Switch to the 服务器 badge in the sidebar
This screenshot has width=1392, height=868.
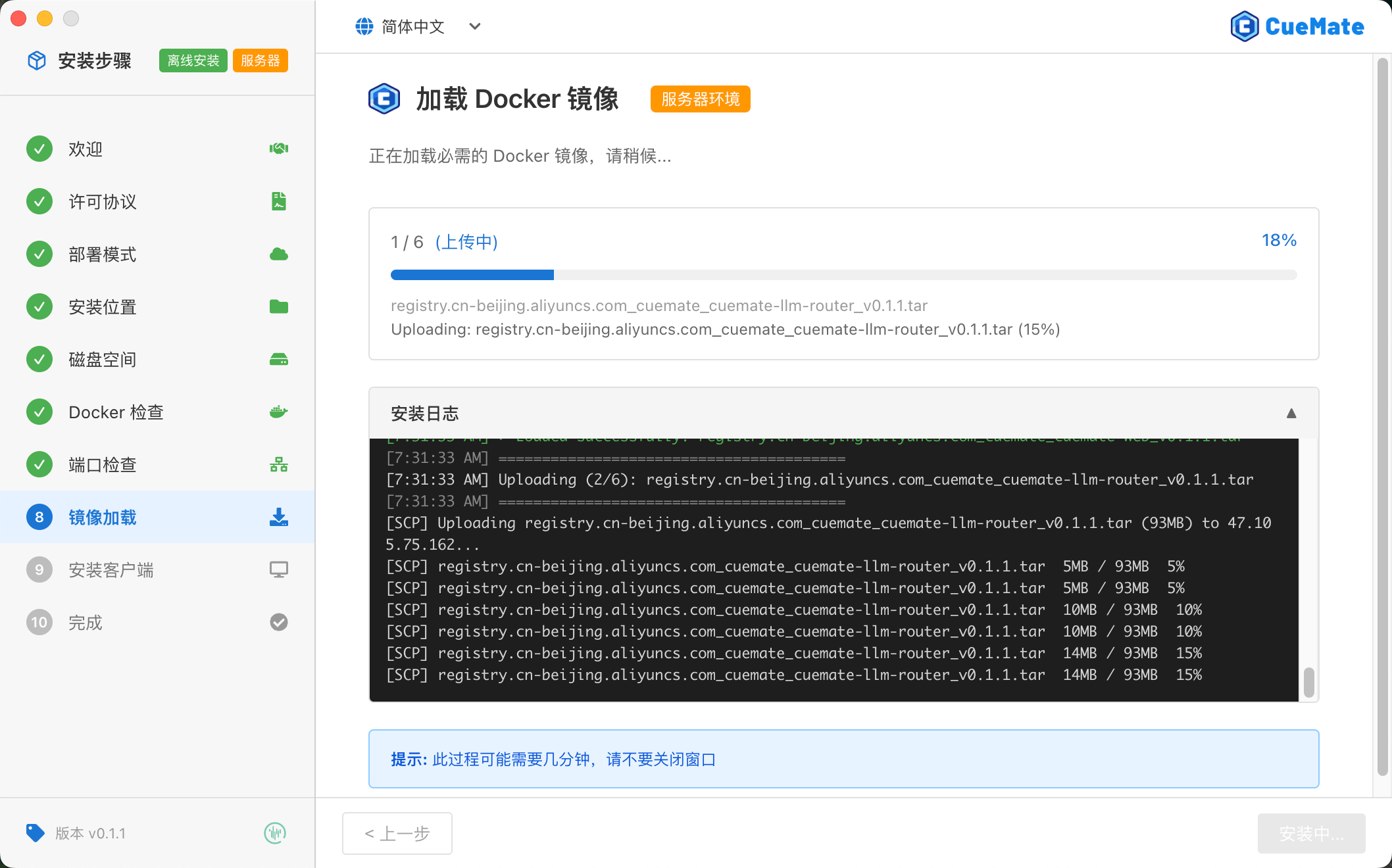pyautogui.click(x=260, y=60)
